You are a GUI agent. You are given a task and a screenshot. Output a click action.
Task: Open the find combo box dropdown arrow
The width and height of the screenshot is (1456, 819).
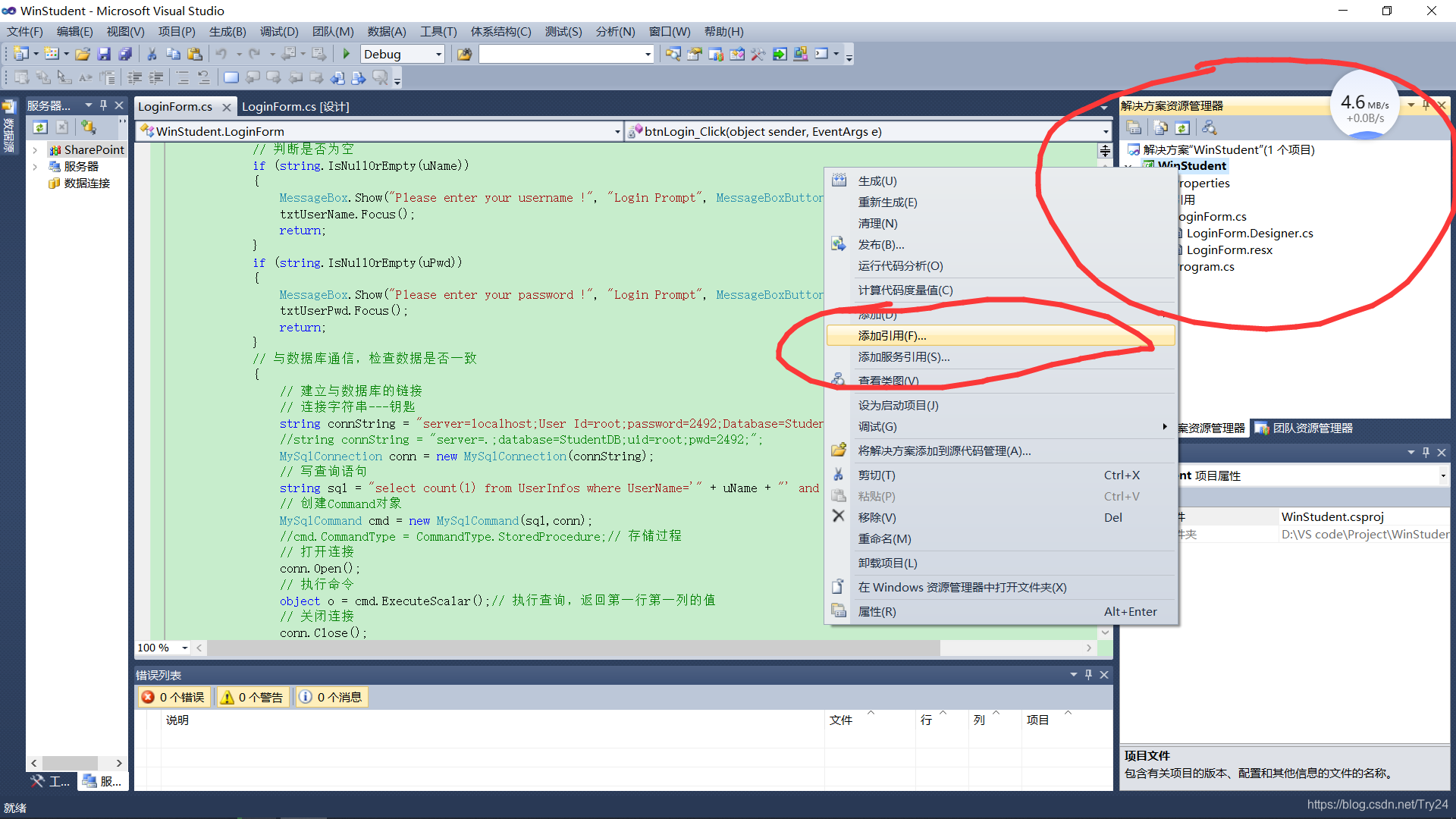(x=648, y=55)
